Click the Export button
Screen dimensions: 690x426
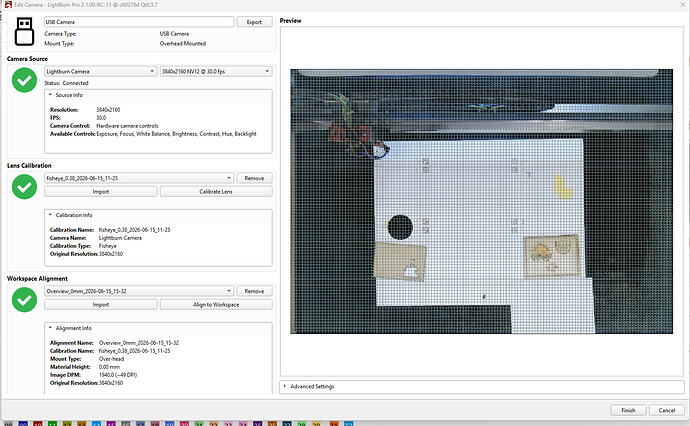[254, 22]
